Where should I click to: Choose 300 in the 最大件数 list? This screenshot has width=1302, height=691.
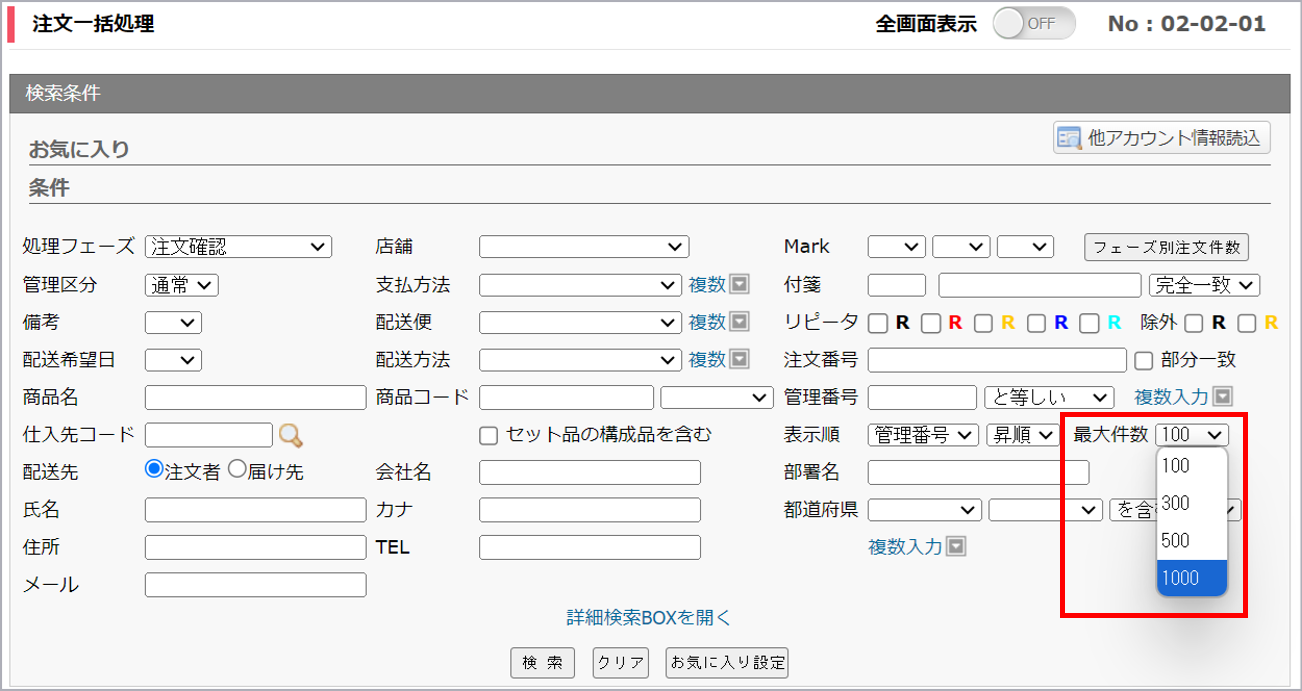click(1191, 503)
